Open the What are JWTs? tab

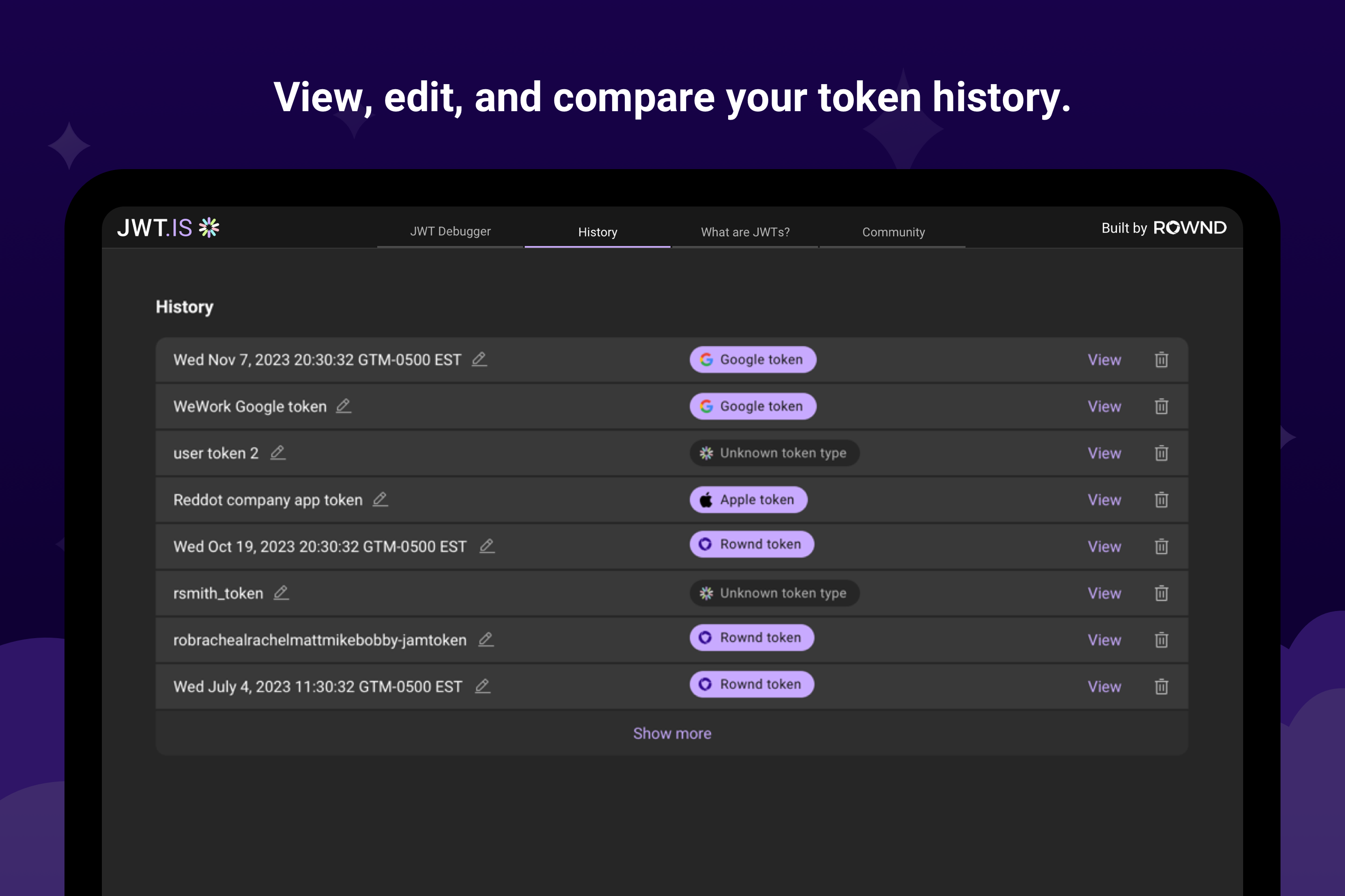tap(745, 232)
